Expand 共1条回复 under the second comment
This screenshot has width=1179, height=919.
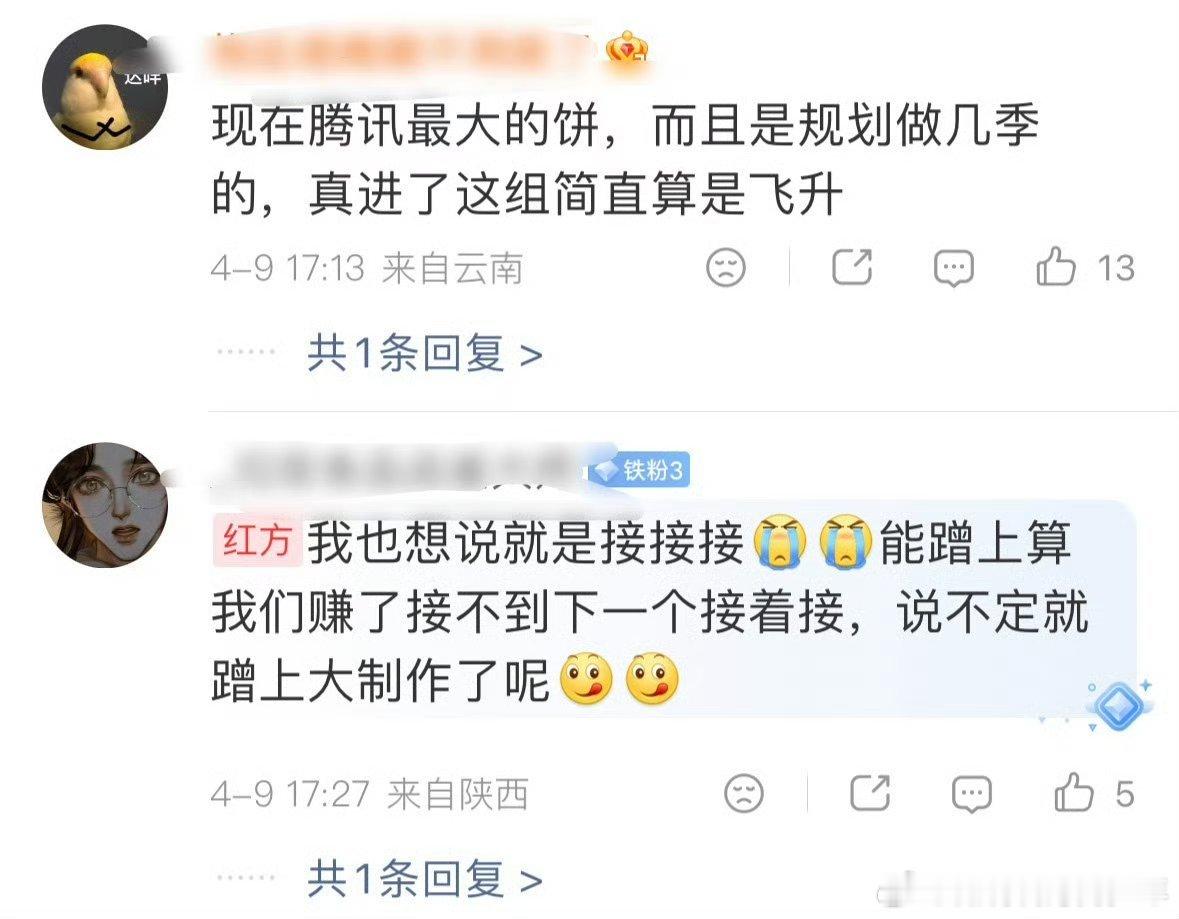tap(425, 878)
